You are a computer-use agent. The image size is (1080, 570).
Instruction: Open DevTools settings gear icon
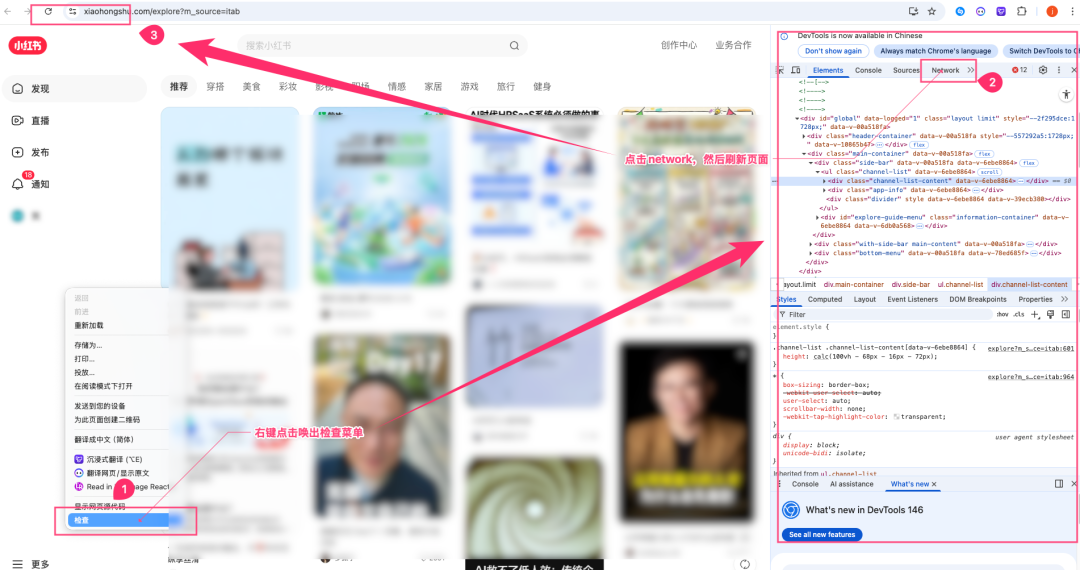pyautogui.click(x=1043, y=70)
